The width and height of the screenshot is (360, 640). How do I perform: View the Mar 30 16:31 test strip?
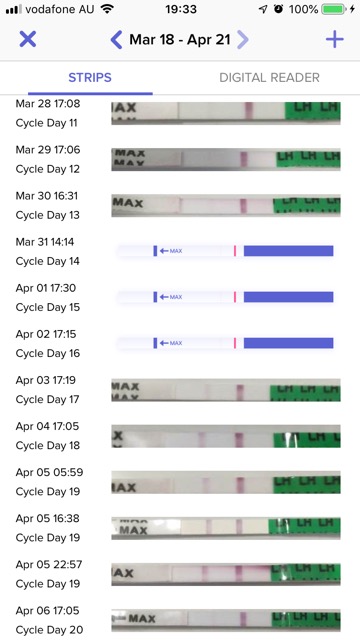pos(226,205)
